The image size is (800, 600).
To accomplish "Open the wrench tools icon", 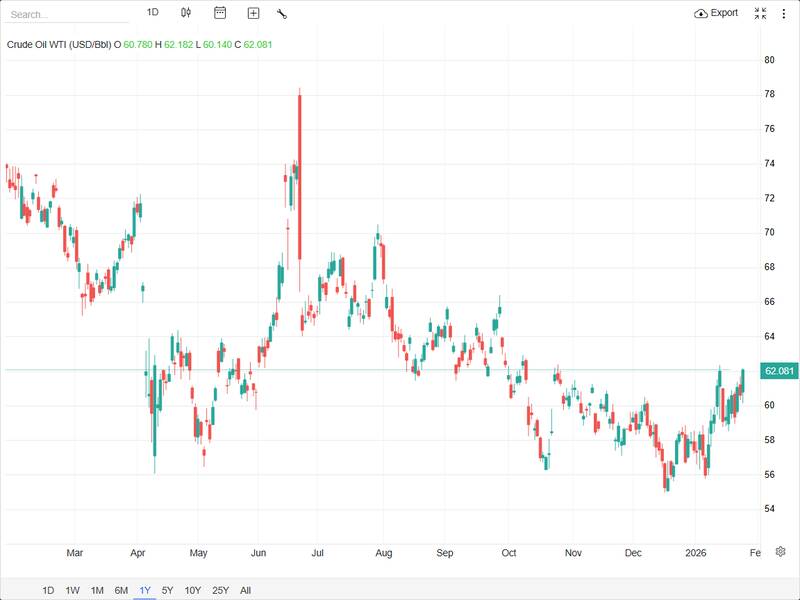I will point(282,13).
